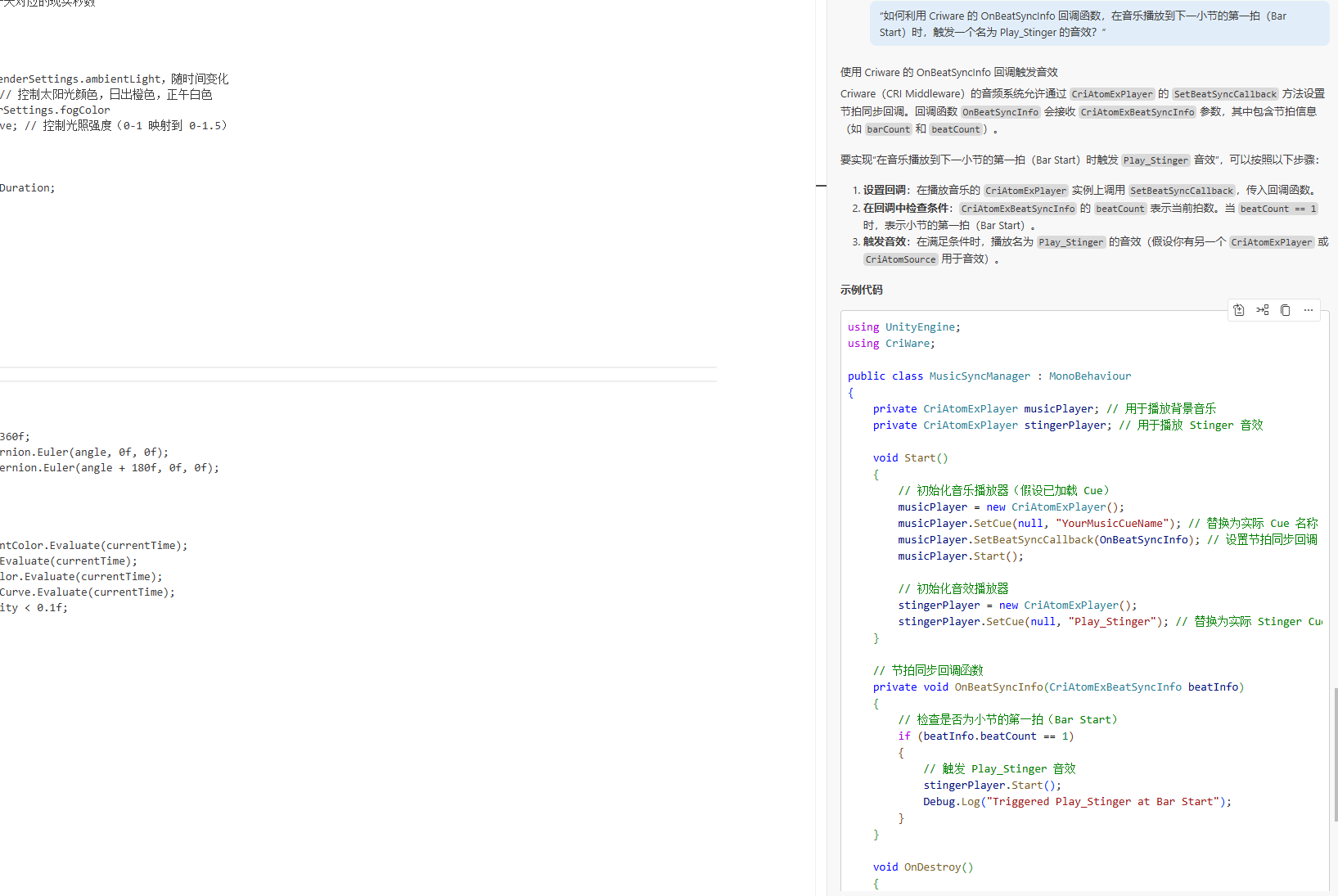Viewport: 1338px width, 896px height.
Task: Click the barCount inline code chip
Action: coord(888,129)
